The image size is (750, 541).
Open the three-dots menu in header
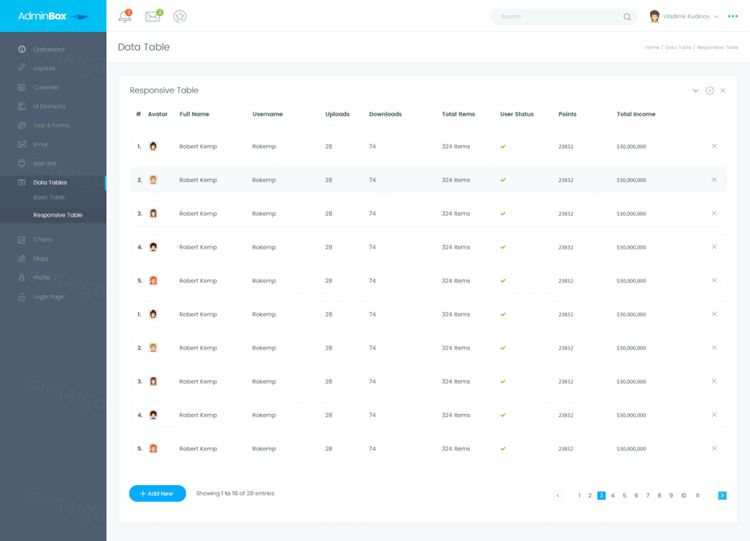[733, 16]
